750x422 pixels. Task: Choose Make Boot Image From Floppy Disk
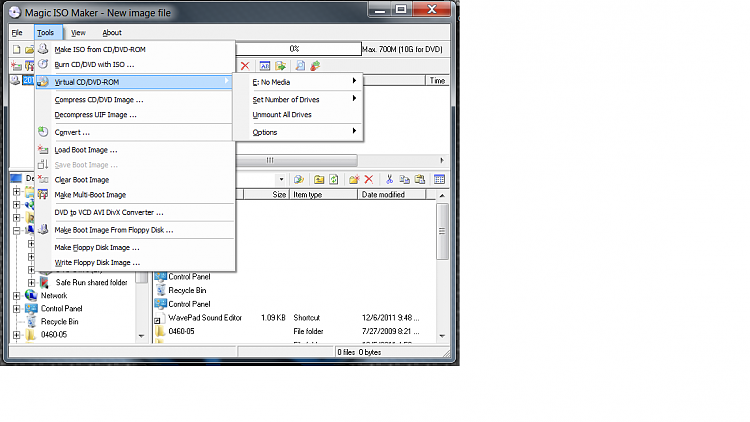(135, 230)
